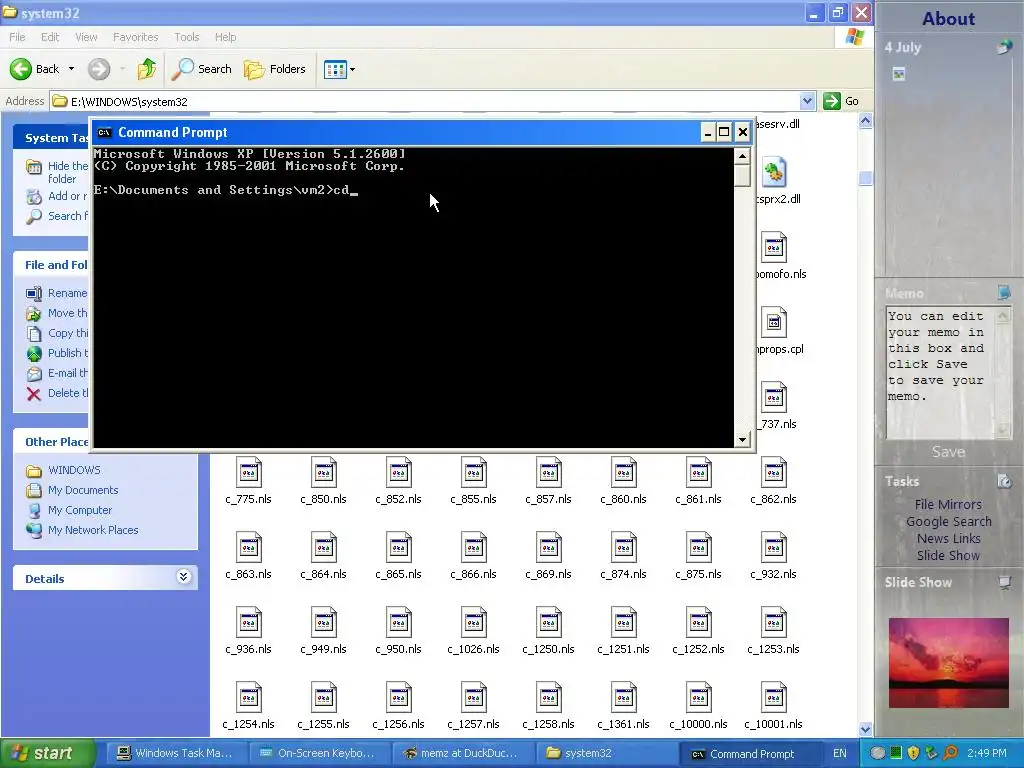Select the c_857.nls file icon

[549, 472]
